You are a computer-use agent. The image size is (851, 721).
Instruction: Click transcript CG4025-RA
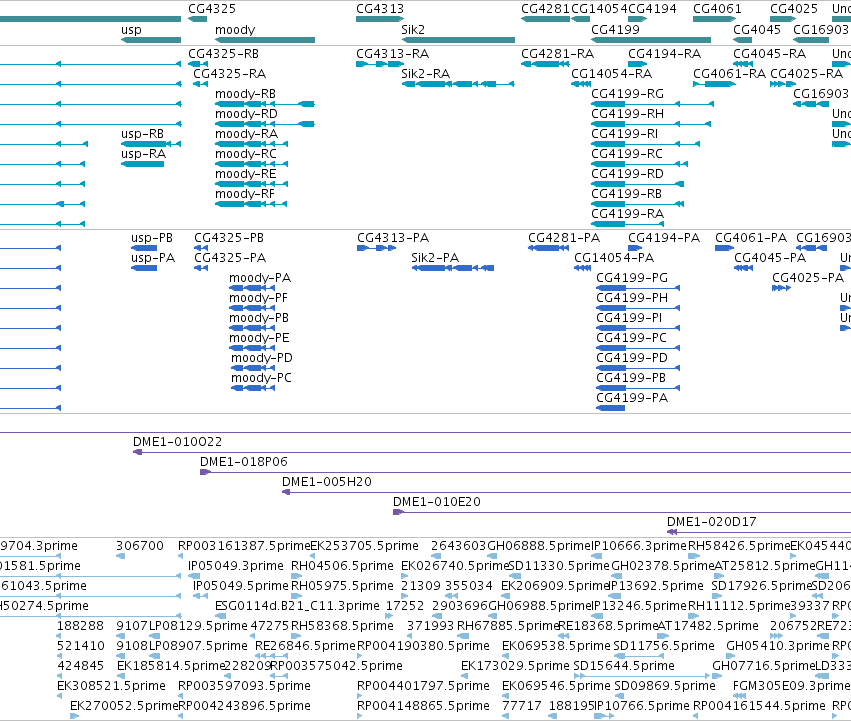click(x=806, y=74)
